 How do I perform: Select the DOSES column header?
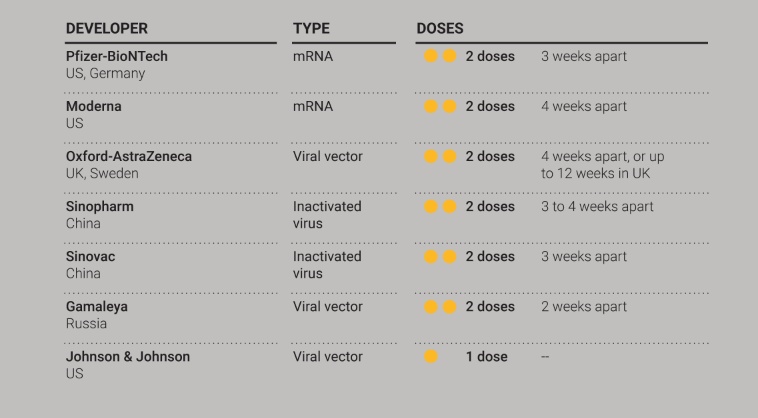(440, 29)
